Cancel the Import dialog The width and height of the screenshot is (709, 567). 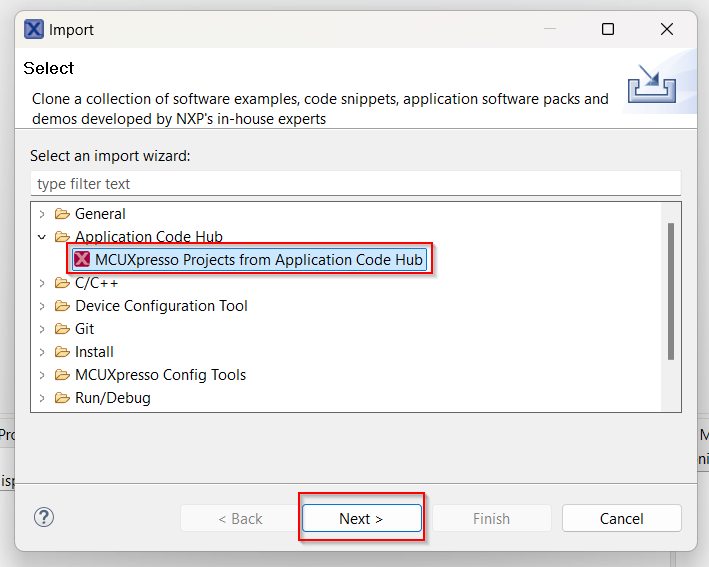point(621,518)
